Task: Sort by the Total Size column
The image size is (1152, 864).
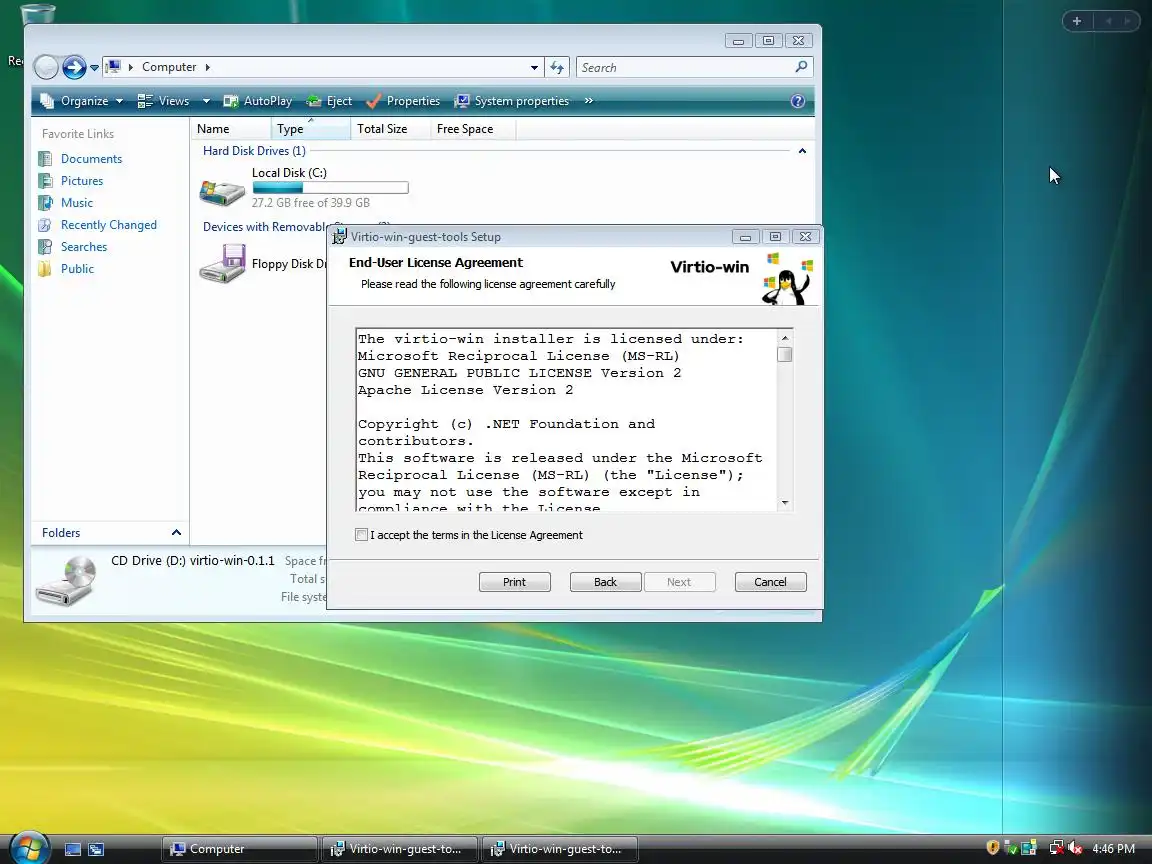Action: pyautogui.click(x=390, y=129)
